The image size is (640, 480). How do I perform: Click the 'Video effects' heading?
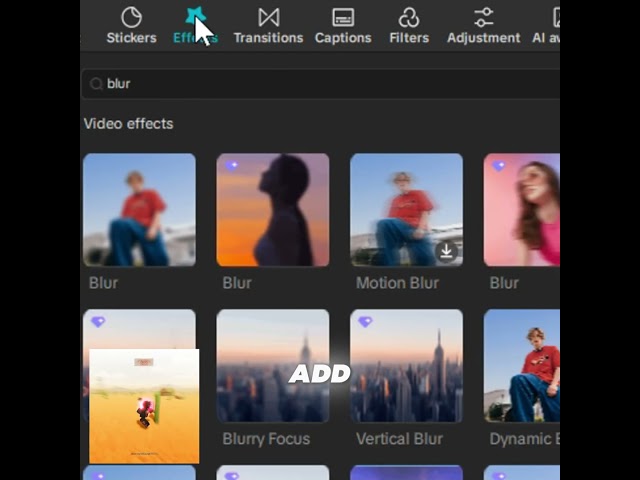point(128,124)
